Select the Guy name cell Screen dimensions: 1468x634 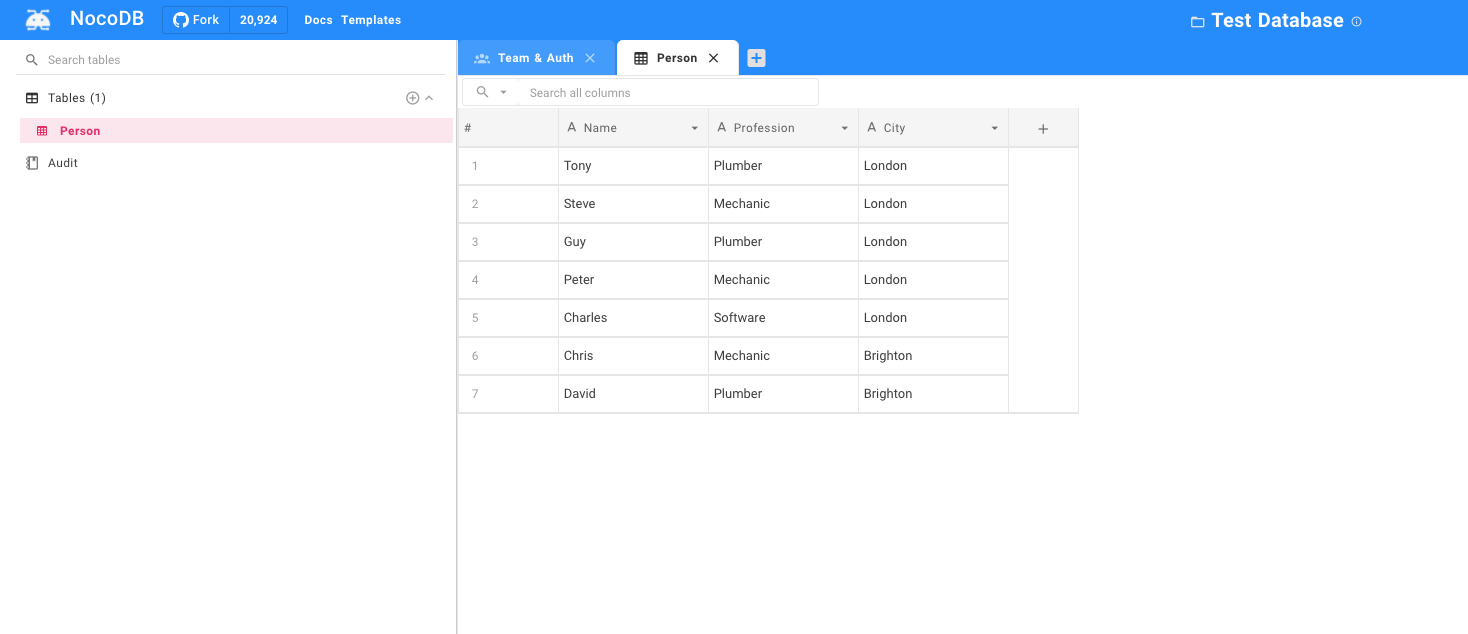click(x=633, y=242)
